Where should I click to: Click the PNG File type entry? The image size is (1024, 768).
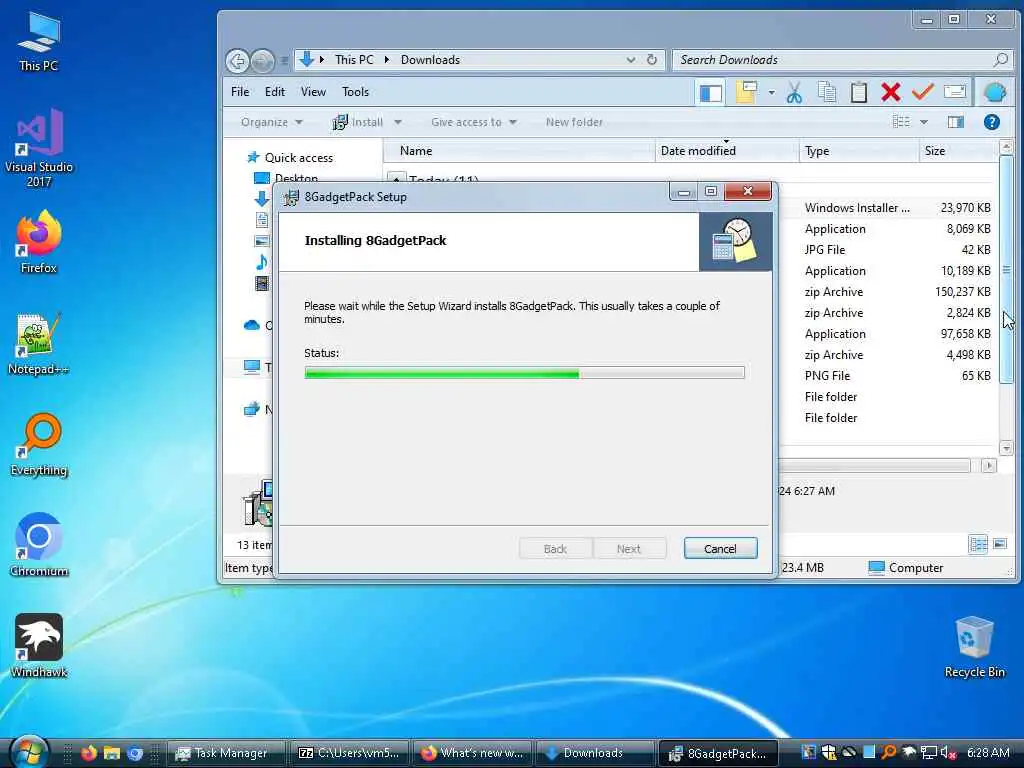[x=827, y=376]
